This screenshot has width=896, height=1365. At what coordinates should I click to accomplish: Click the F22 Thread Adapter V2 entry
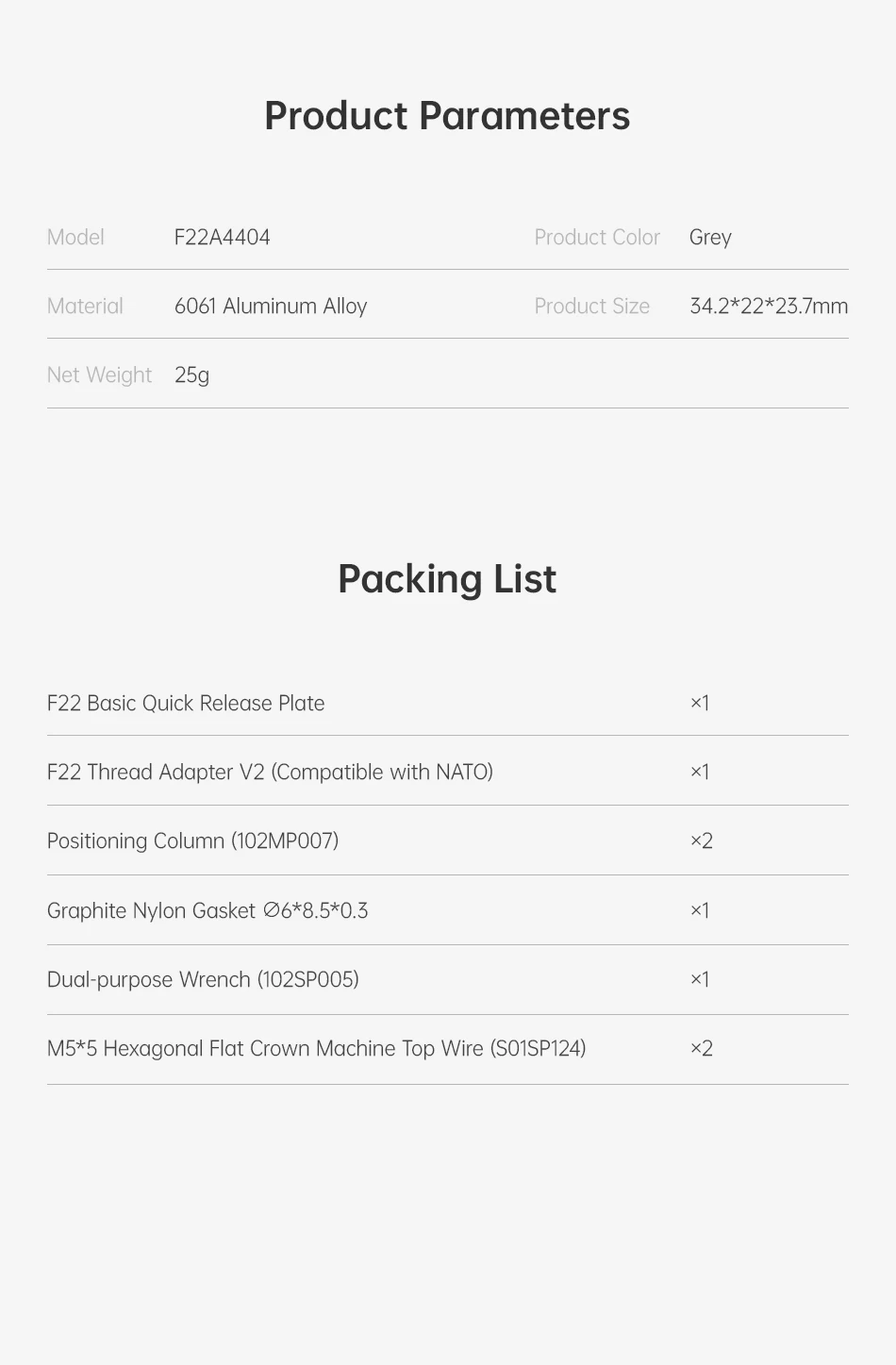click(x=270, y=773)
